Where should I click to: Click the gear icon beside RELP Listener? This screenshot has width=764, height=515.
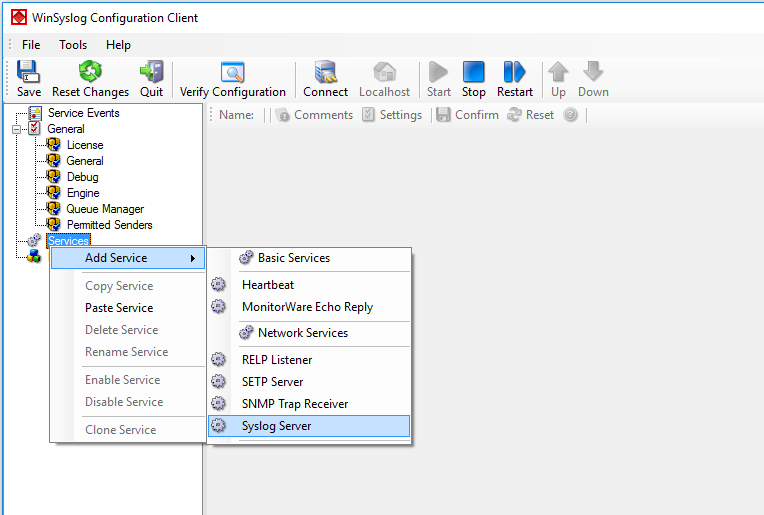[218, 359]
